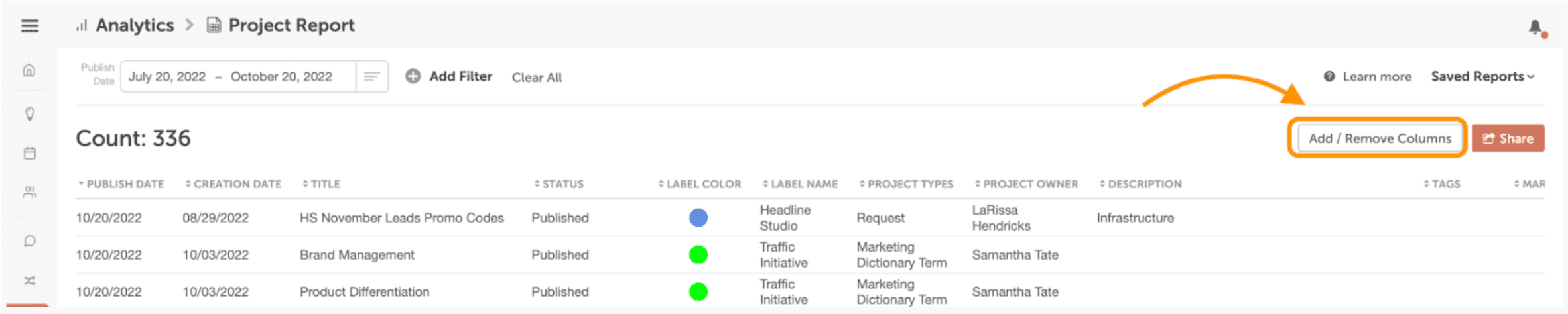The height and width of the screenshot is (314, 1568).
Task: Open the lightbulb ideas sidebar icon
Action: click(30, 114)
